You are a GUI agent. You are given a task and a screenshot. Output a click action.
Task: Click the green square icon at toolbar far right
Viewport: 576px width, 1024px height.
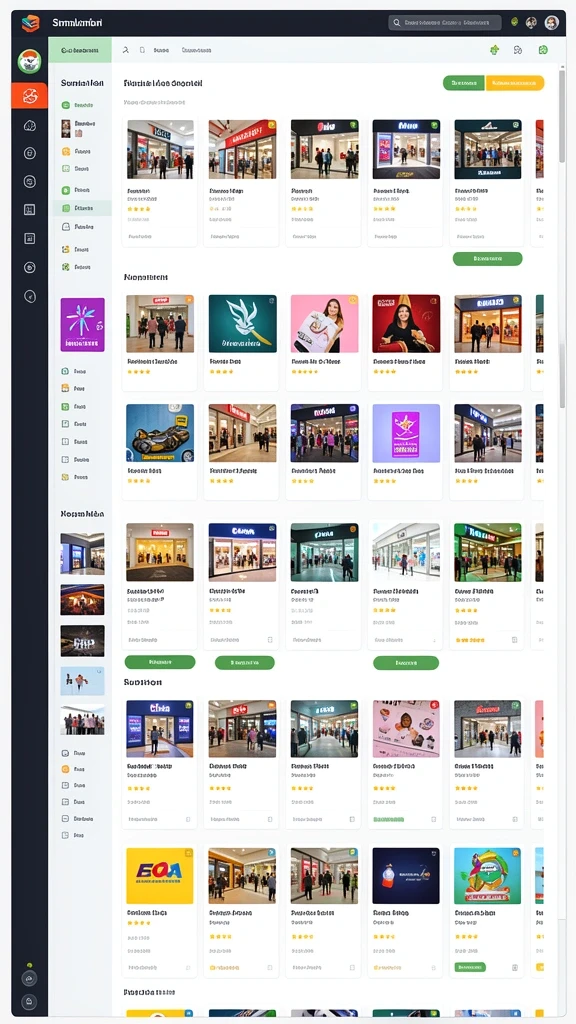click(543, 50)
